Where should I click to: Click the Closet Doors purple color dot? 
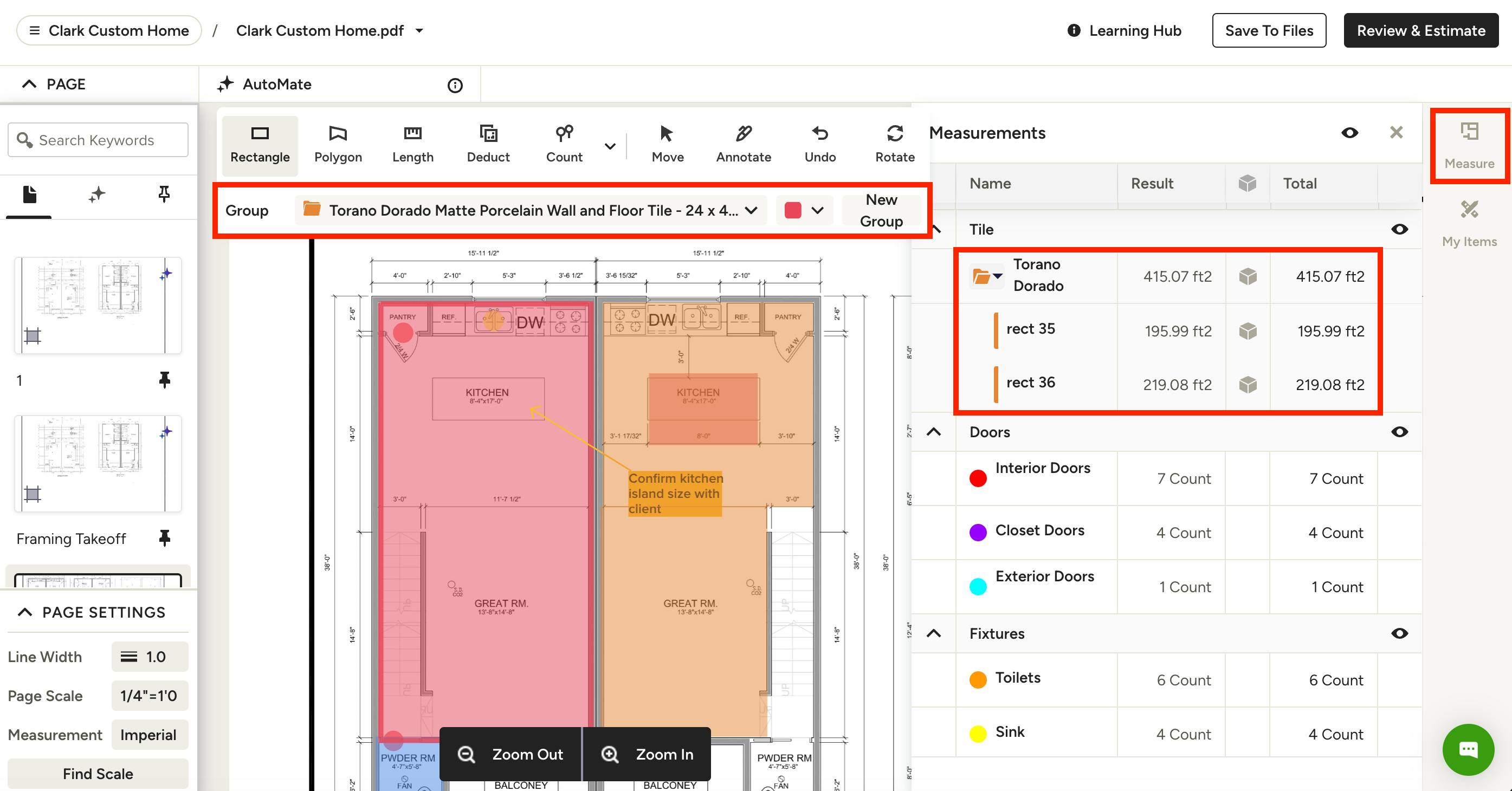[978, 533]
